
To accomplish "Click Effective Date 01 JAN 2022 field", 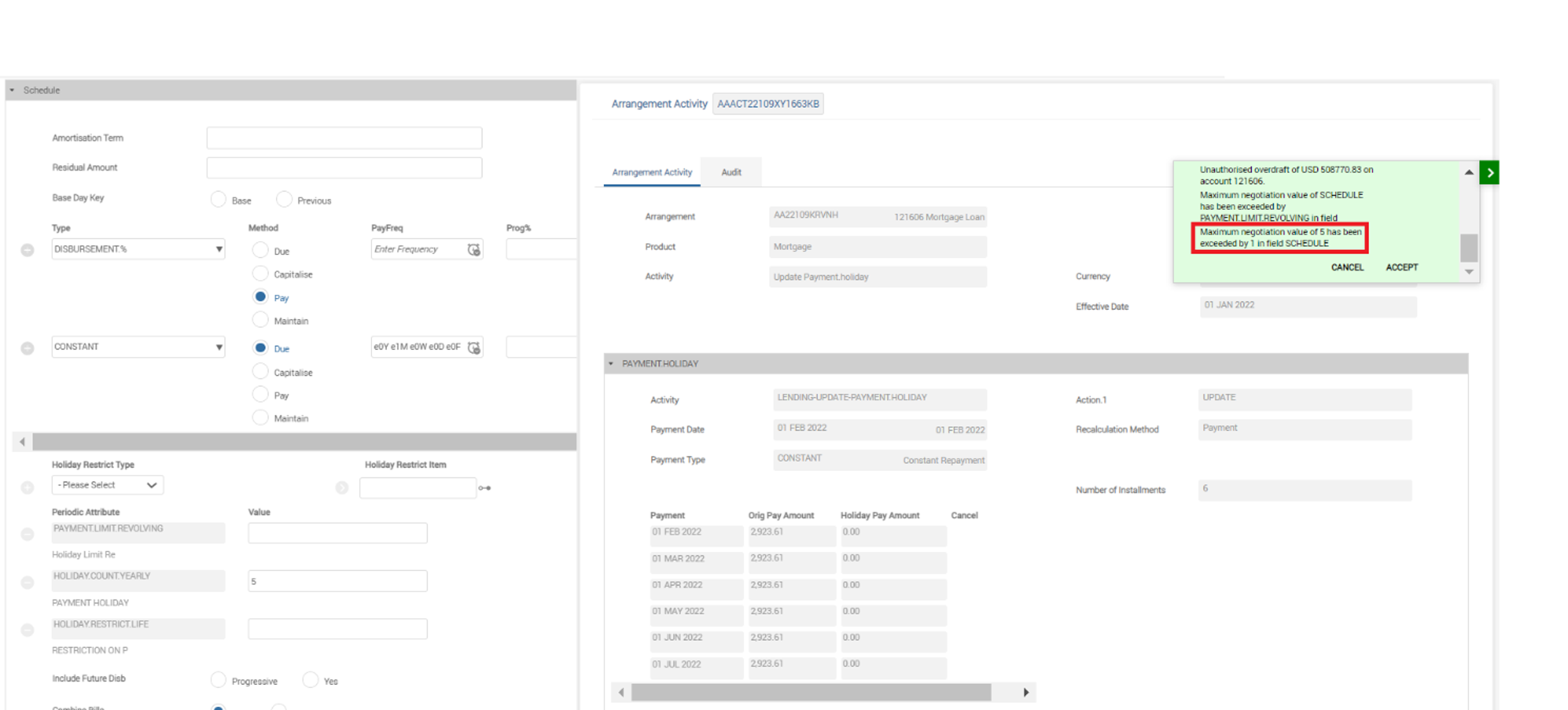I will coord(1308,306).
